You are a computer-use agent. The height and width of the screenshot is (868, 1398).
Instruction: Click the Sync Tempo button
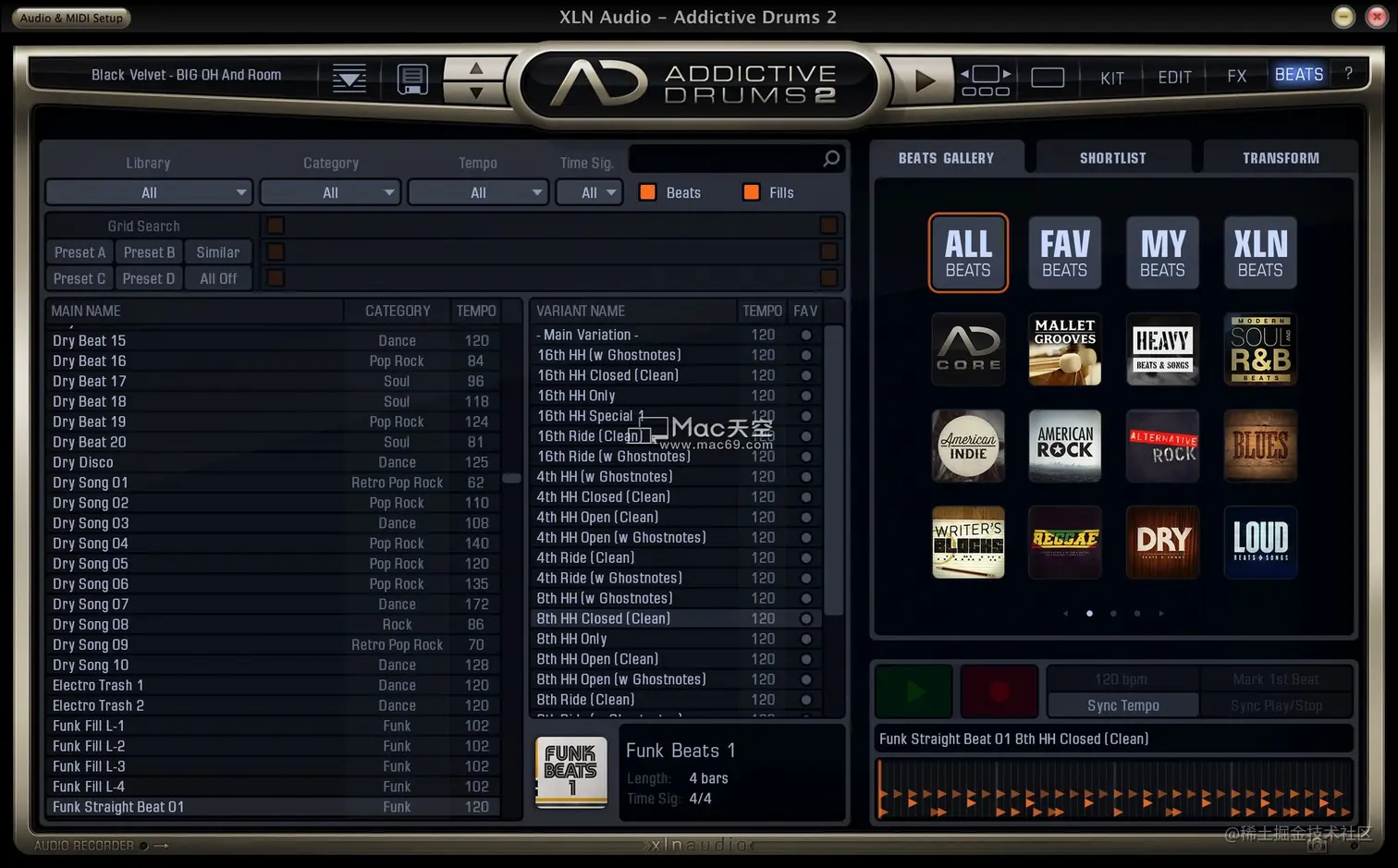[1123, 705]
